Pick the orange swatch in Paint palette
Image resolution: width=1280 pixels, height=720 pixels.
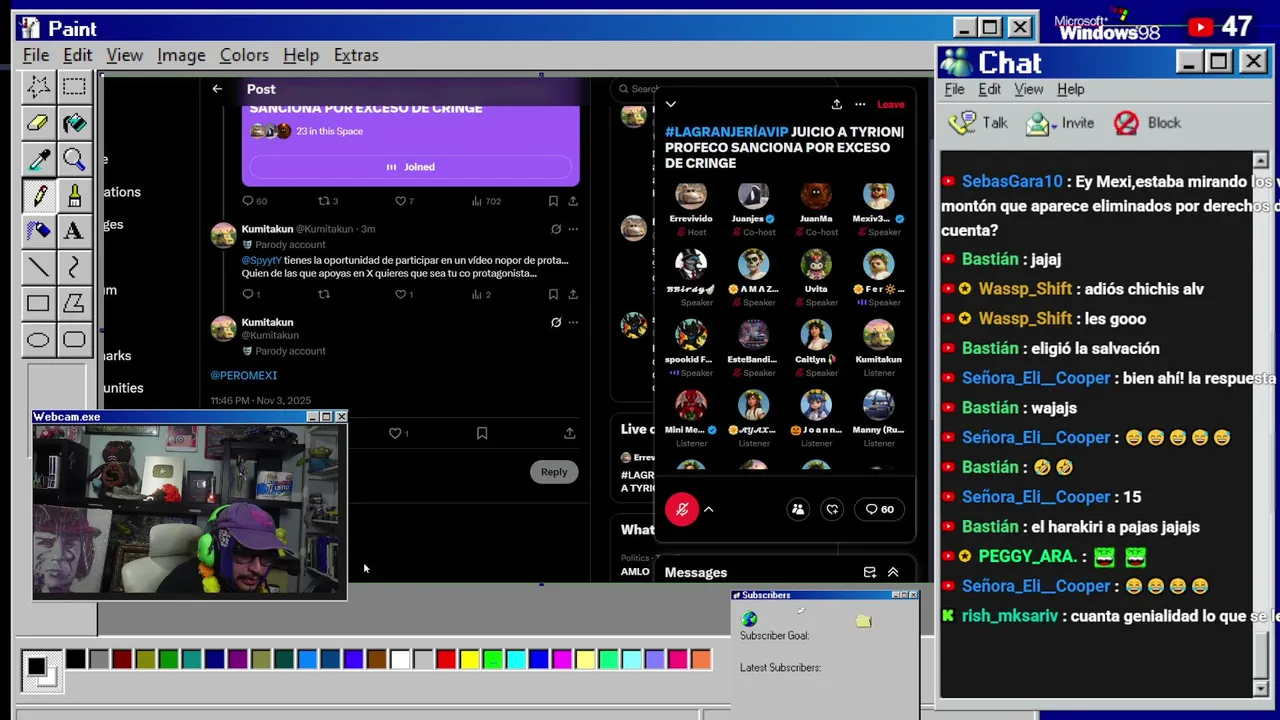[701, 659]
